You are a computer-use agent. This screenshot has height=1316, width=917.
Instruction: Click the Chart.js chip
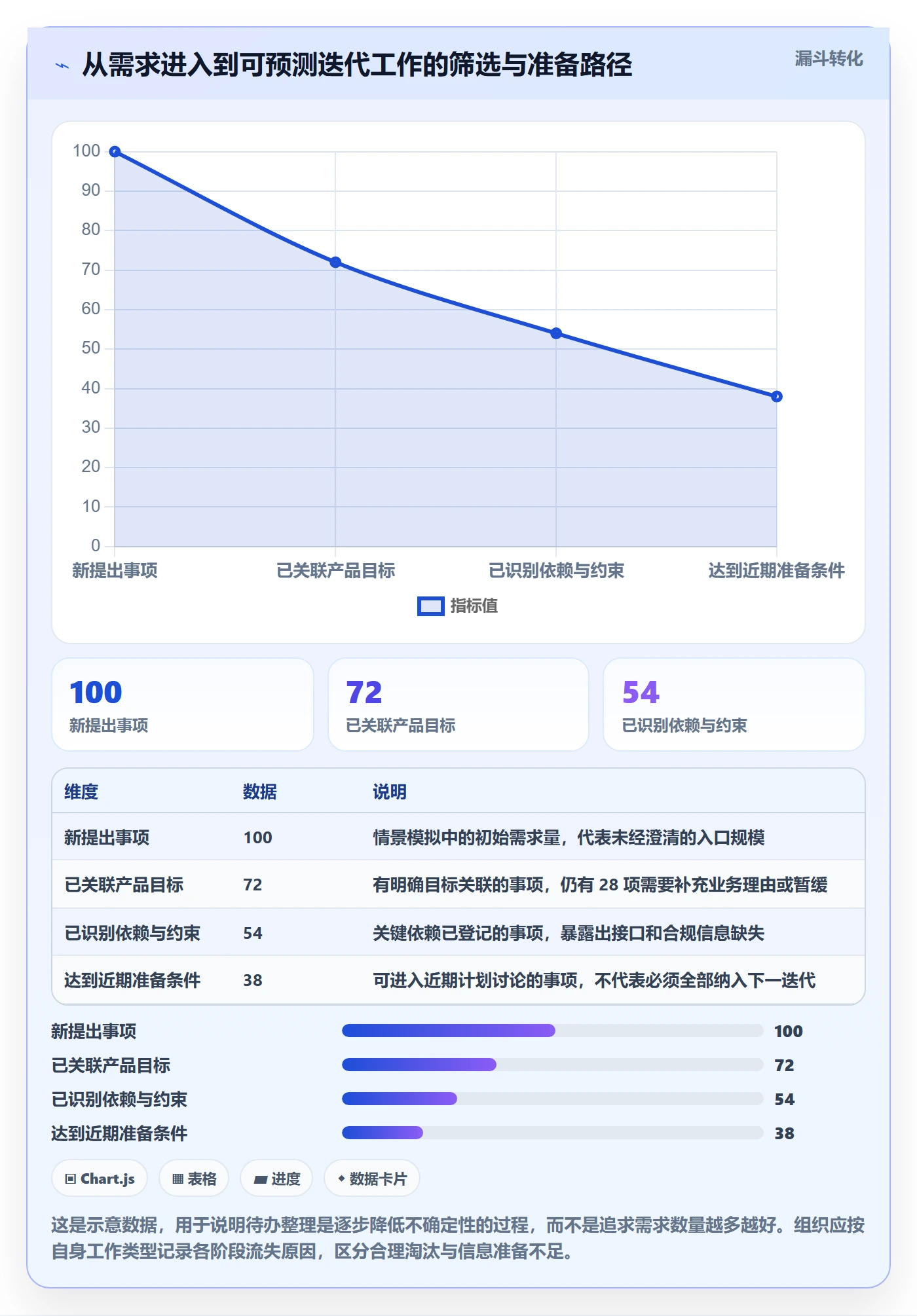pos(100,1179)
